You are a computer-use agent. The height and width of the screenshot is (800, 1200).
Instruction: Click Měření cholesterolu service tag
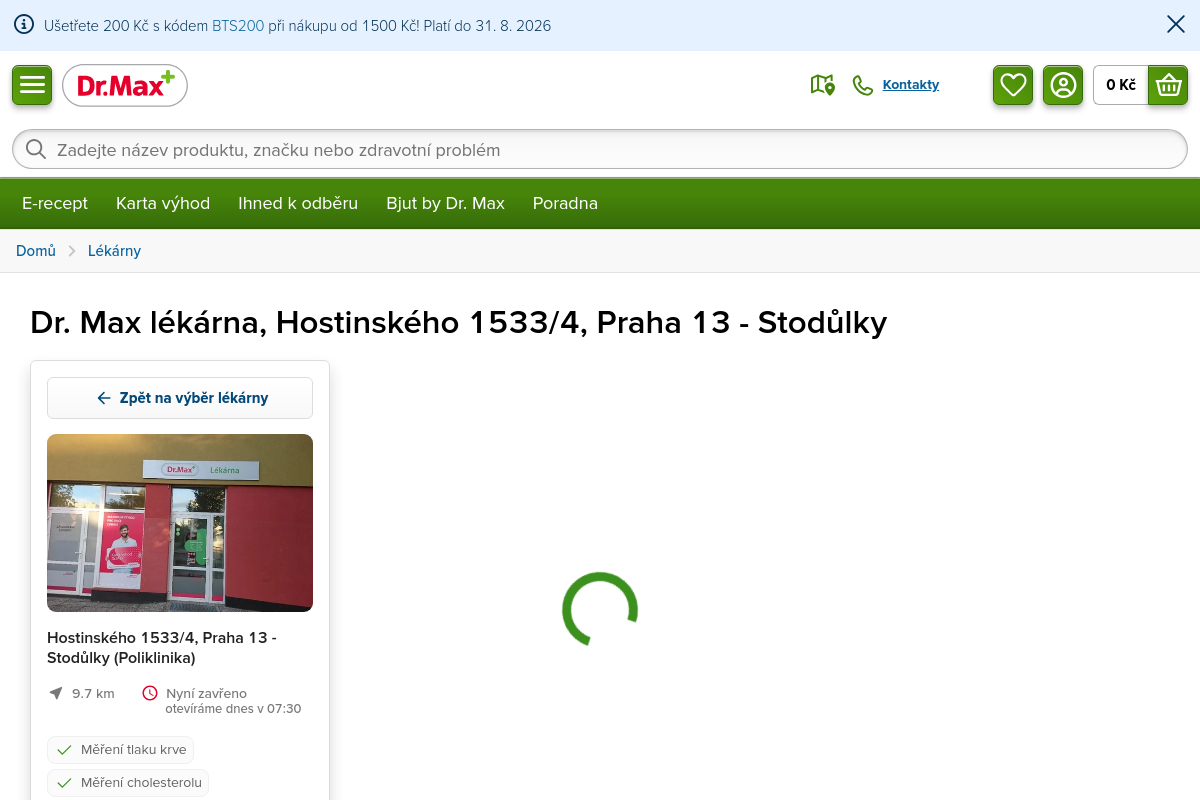tap(128, 783)
